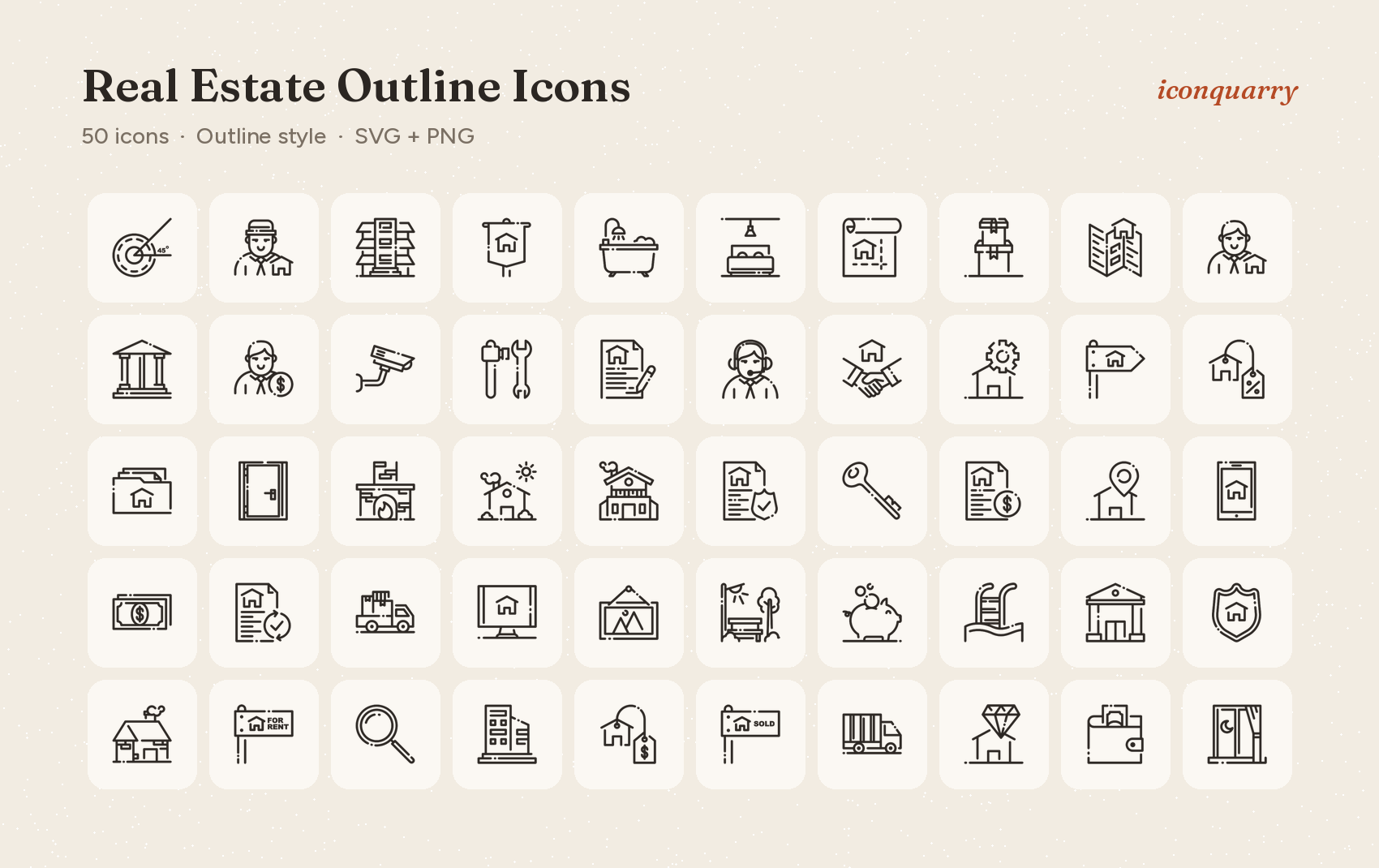Click the piggy bank icon
Viewport: 1379px width, 868px height.
tap(872, 612)
